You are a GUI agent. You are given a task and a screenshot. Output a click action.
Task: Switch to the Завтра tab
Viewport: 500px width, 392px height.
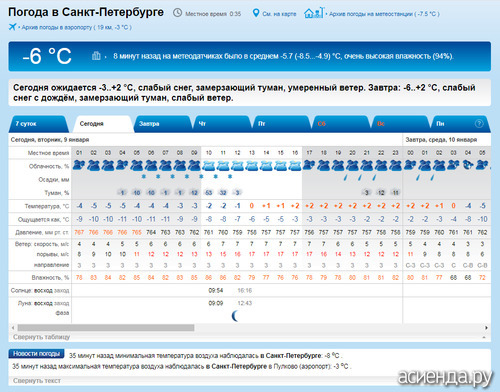tap(162, 124)
